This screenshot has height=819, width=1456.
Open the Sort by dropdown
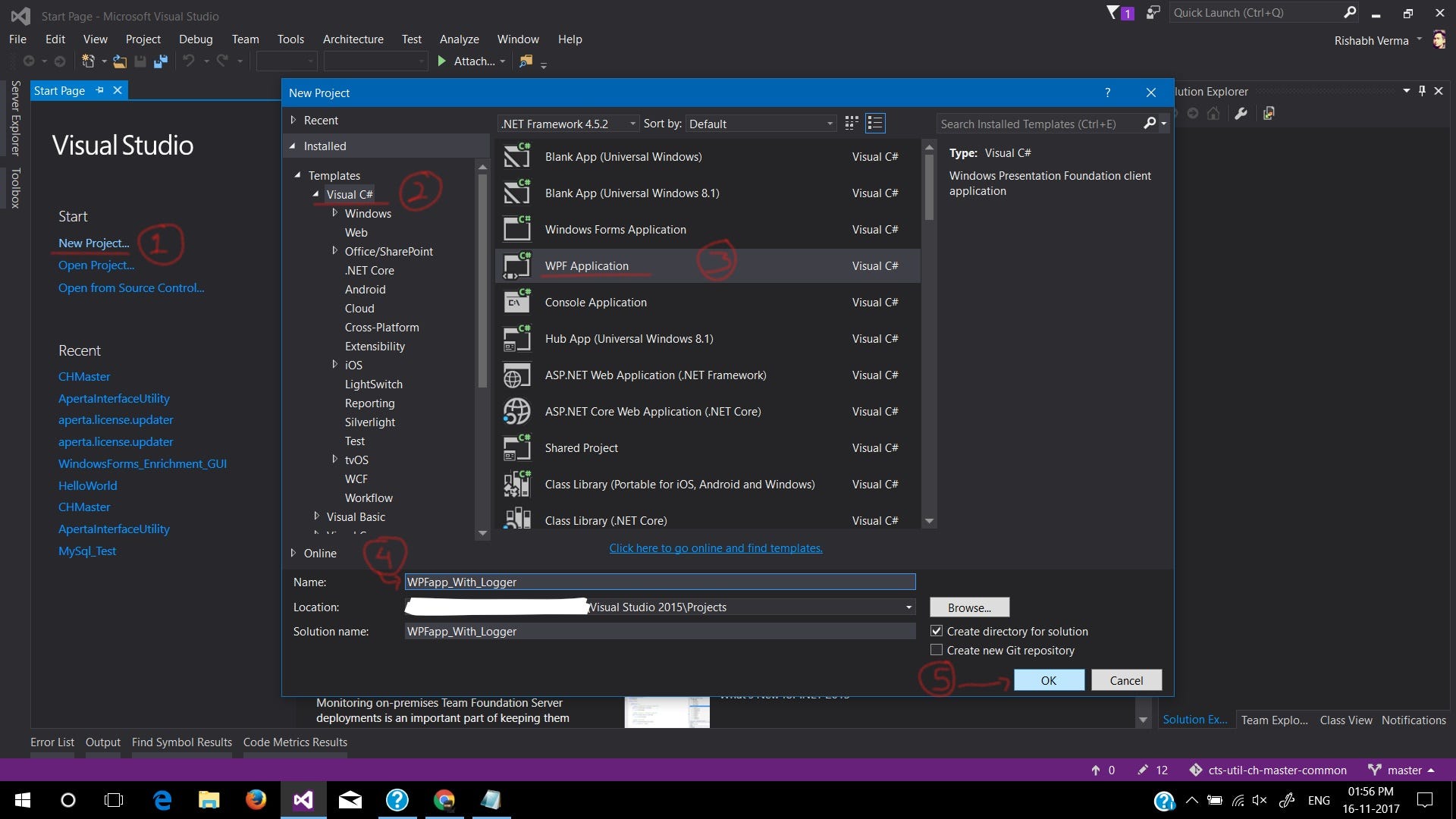click(828, 123)
